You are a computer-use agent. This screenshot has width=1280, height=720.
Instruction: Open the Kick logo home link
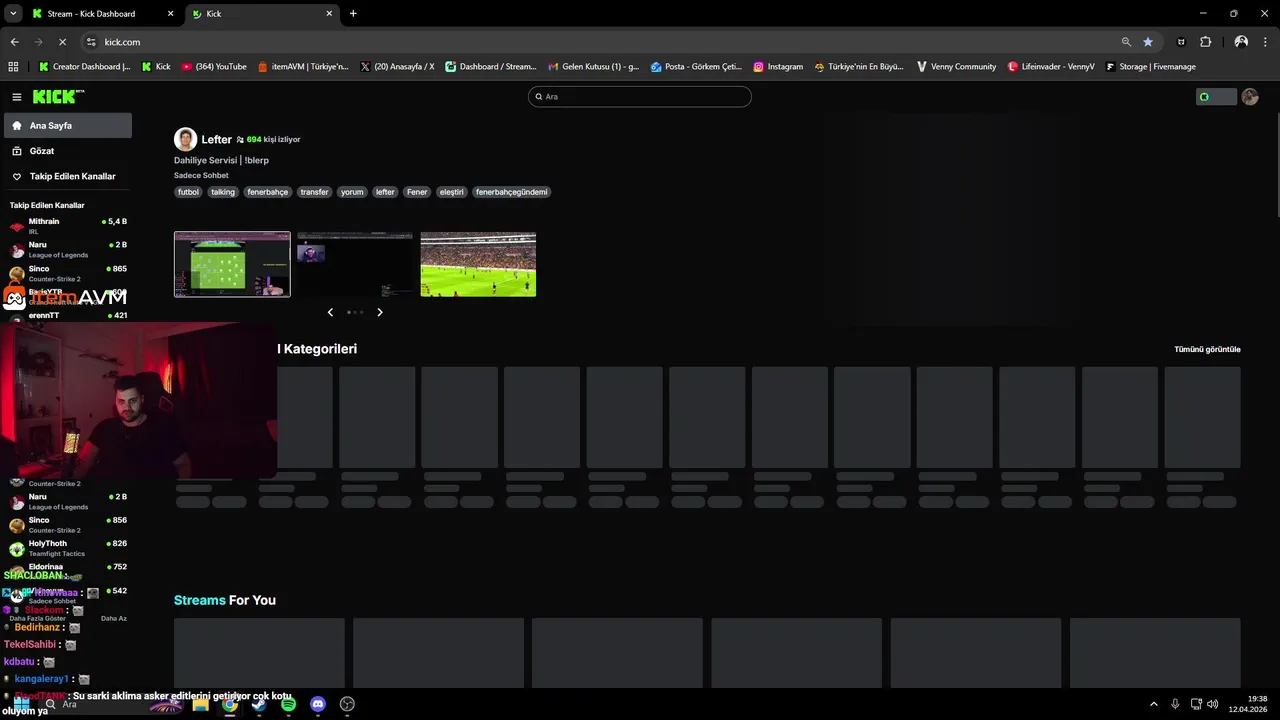point(58,97)
